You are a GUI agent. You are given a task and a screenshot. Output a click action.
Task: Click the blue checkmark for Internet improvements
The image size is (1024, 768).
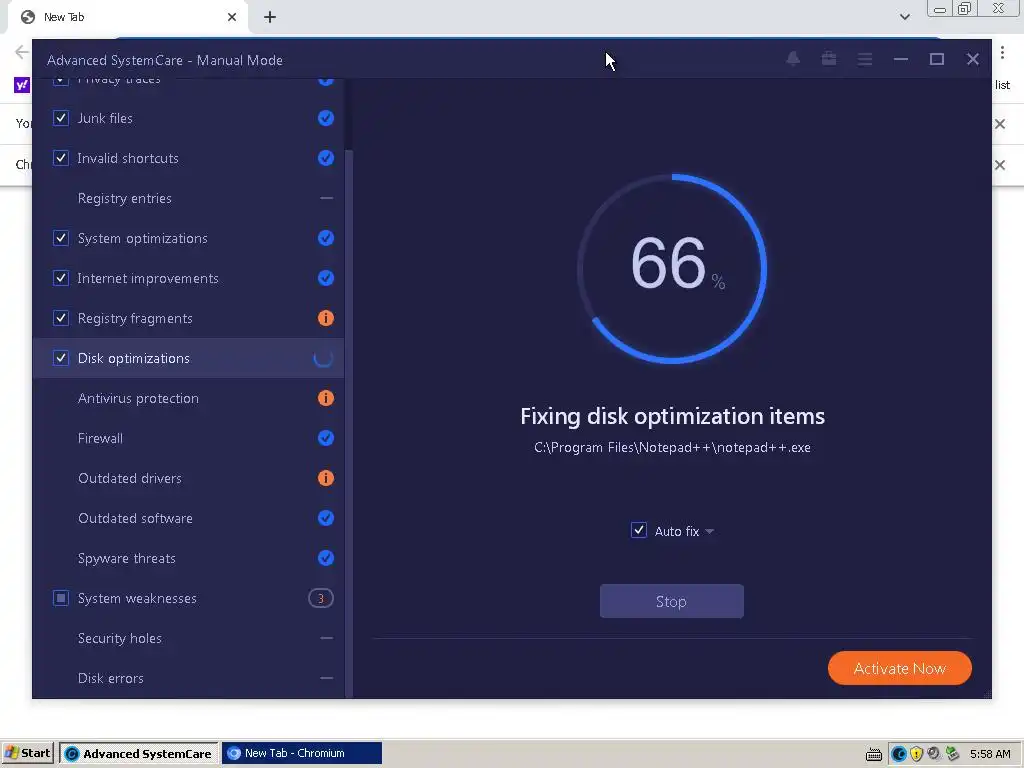click(x=325, y=278)
